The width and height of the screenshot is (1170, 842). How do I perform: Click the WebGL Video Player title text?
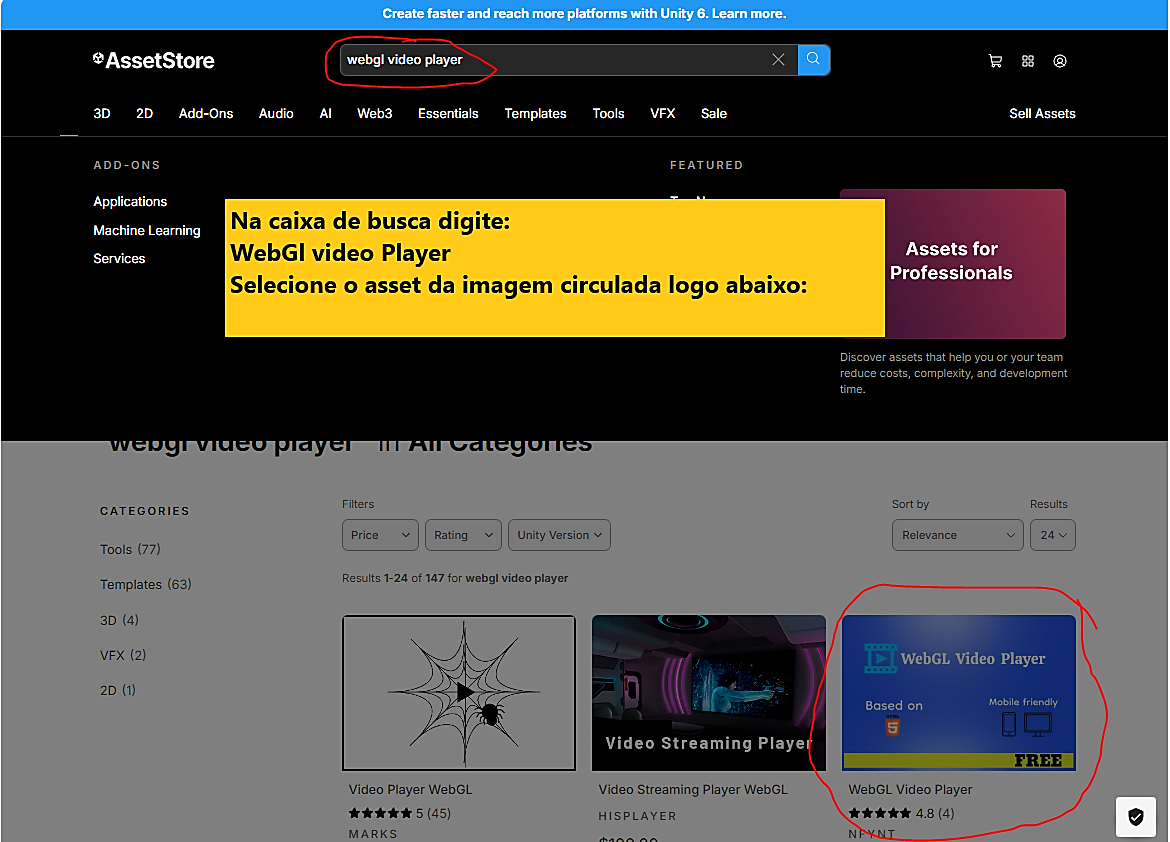click(910, 790)
